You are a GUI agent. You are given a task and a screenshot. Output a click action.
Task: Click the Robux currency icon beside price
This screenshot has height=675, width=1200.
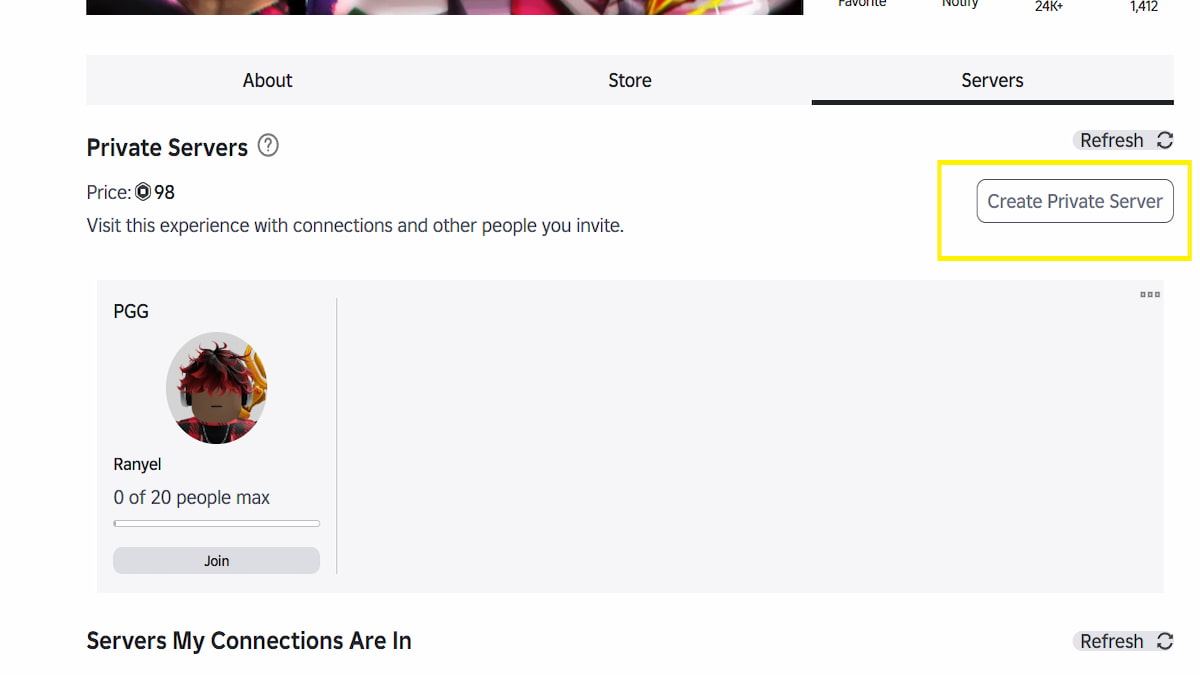click(143, 192)
